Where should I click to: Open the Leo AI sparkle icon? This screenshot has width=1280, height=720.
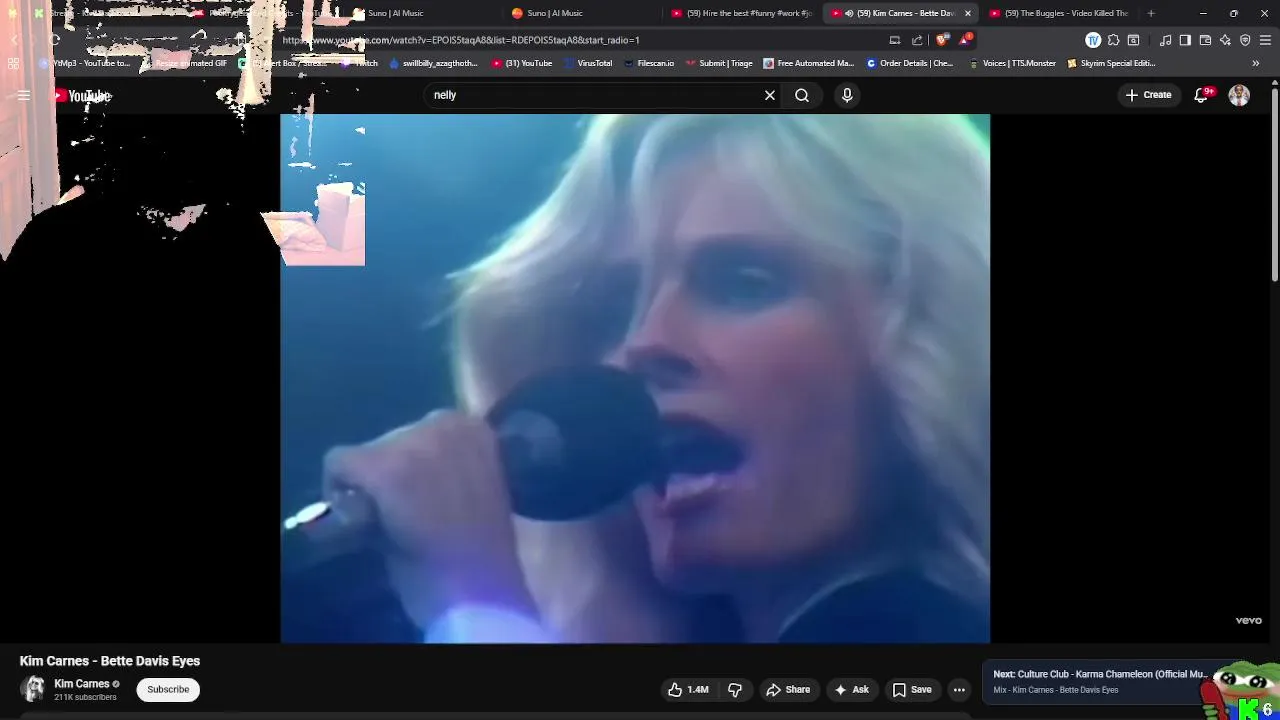(x=1225, y=40)
